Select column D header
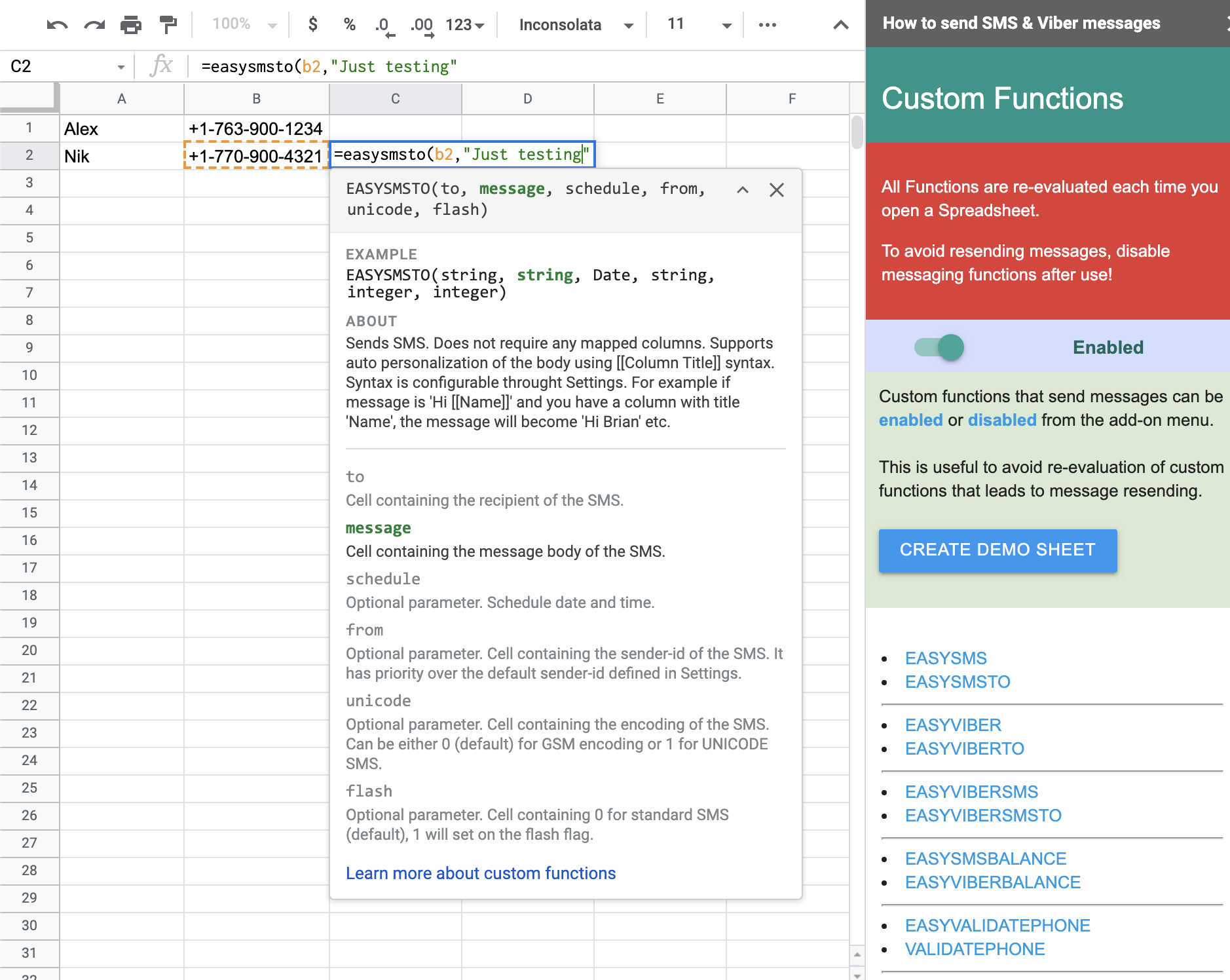Viewport: 1230px width, 980px height. 528,99
